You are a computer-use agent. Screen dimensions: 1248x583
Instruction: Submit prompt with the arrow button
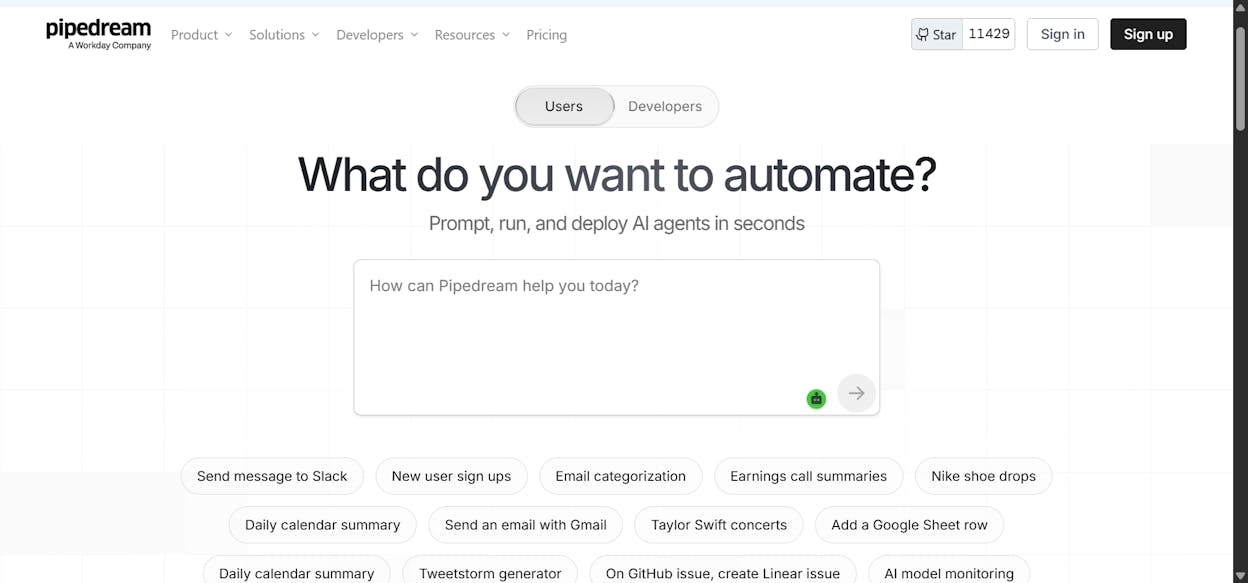point(856,393)
